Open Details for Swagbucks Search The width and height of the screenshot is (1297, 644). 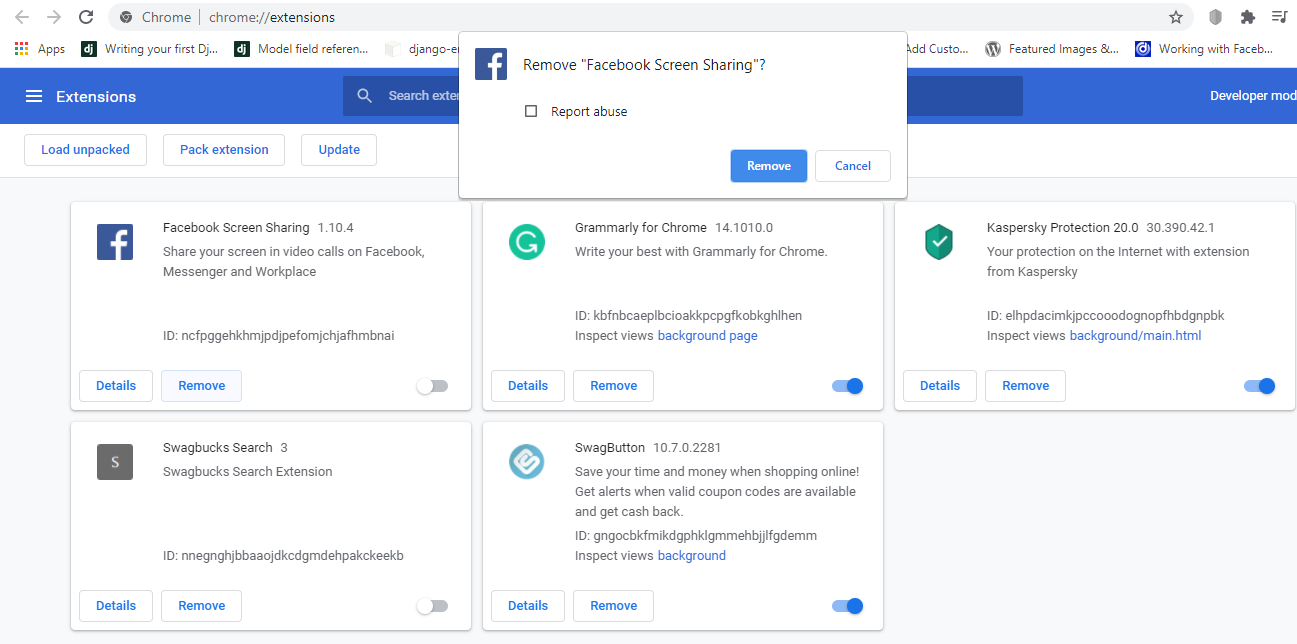click(116, 606)
